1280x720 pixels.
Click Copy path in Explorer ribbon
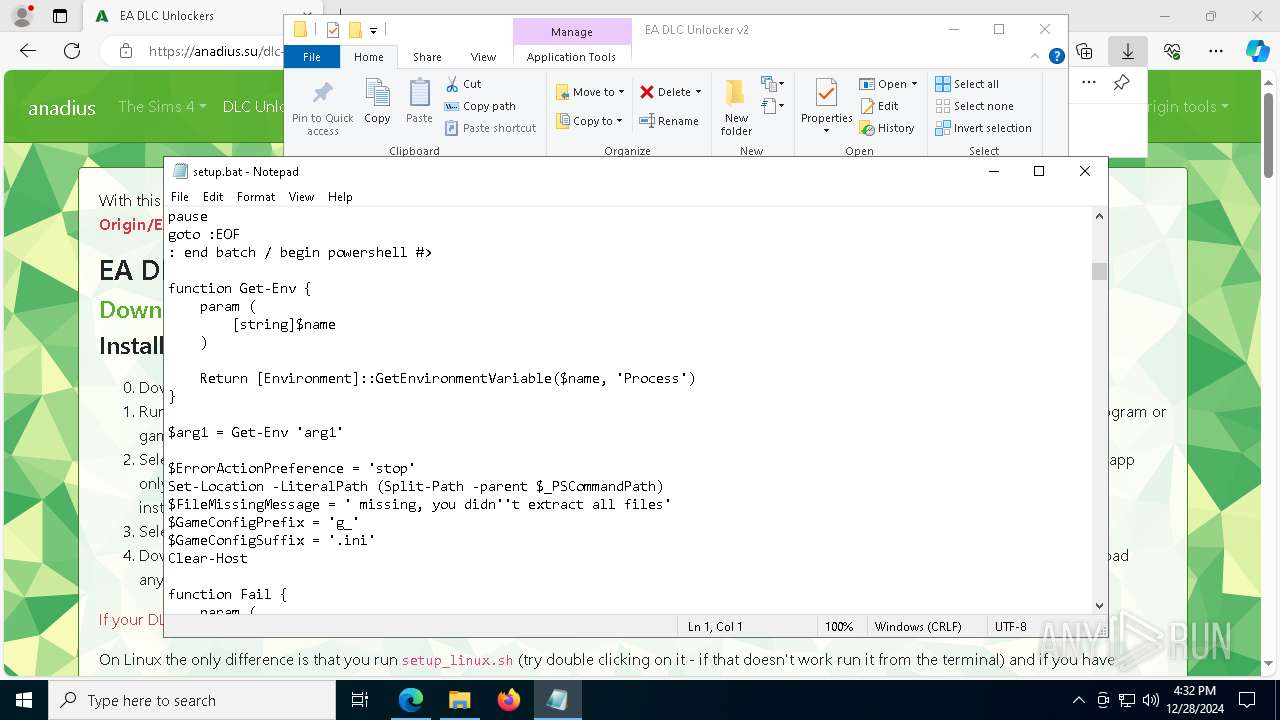click(x=480, y=106)
